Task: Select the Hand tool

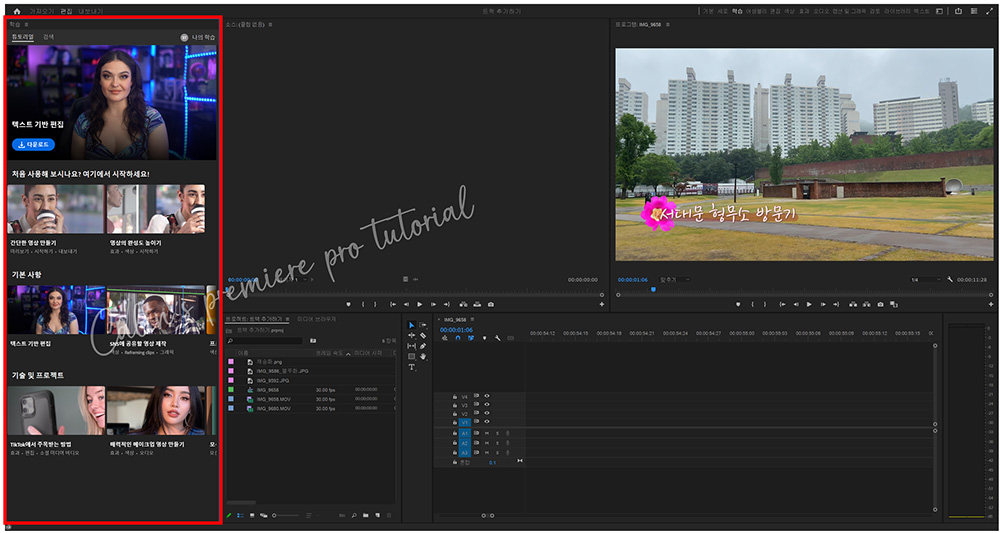Action: [423, 356]
